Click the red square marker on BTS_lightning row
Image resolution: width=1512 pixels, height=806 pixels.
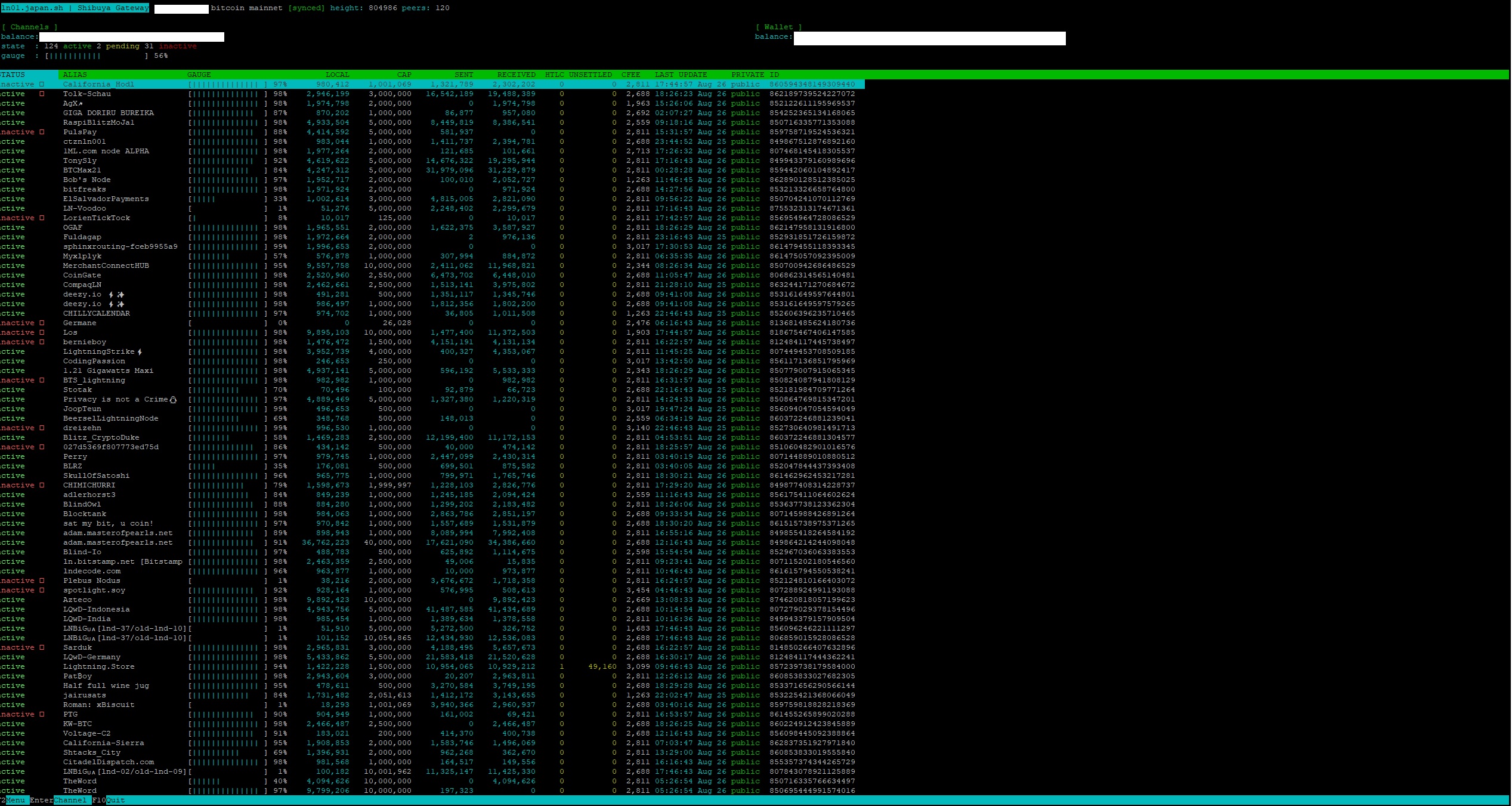[x=42, y=380]
